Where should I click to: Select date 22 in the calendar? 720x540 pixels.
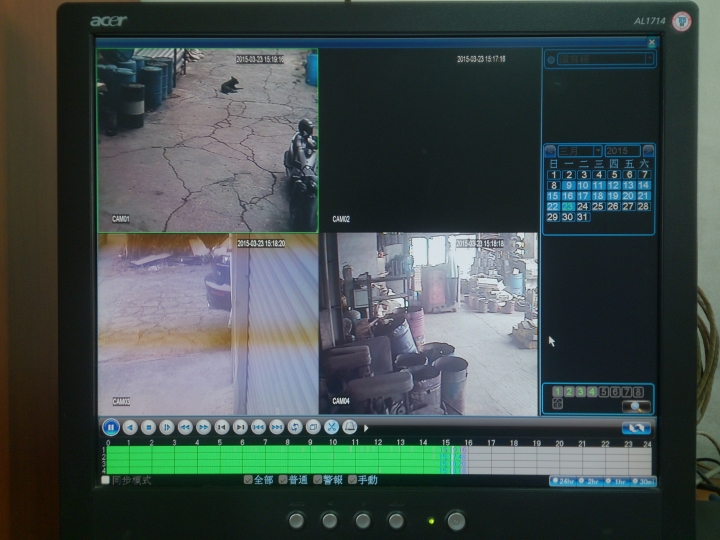tap(553, 207)
